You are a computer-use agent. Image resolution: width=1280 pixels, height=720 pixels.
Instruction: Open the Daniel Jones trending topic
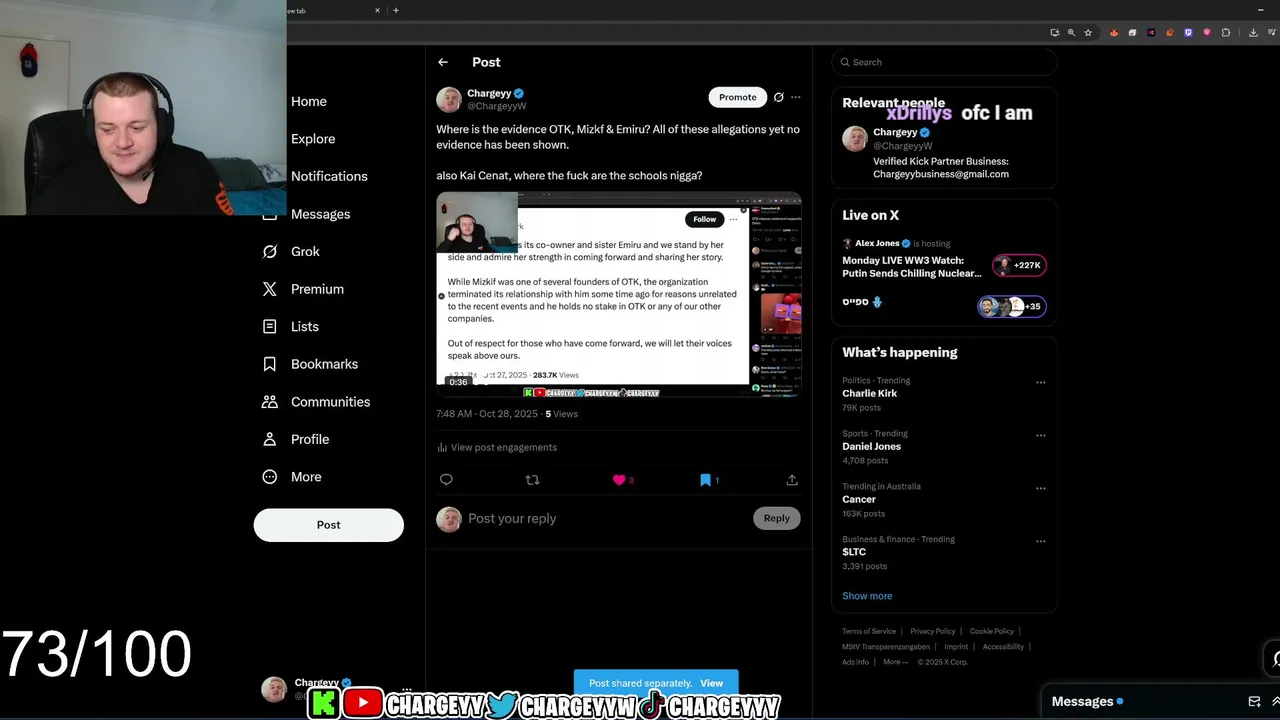coord(871,446)
